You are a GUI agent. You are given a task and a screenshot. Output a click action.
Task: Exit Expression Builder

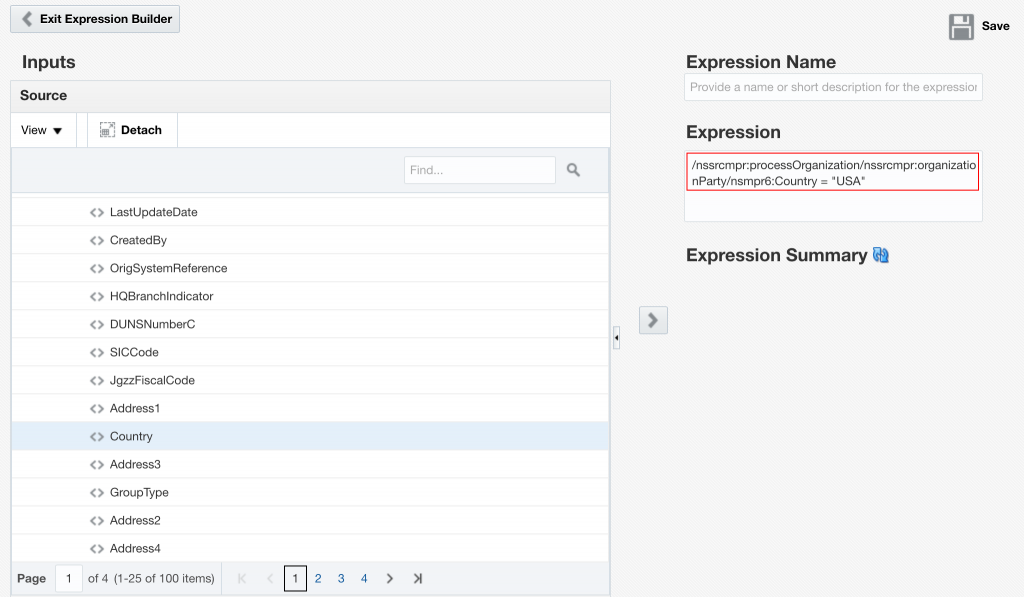(x=96, y=19)
